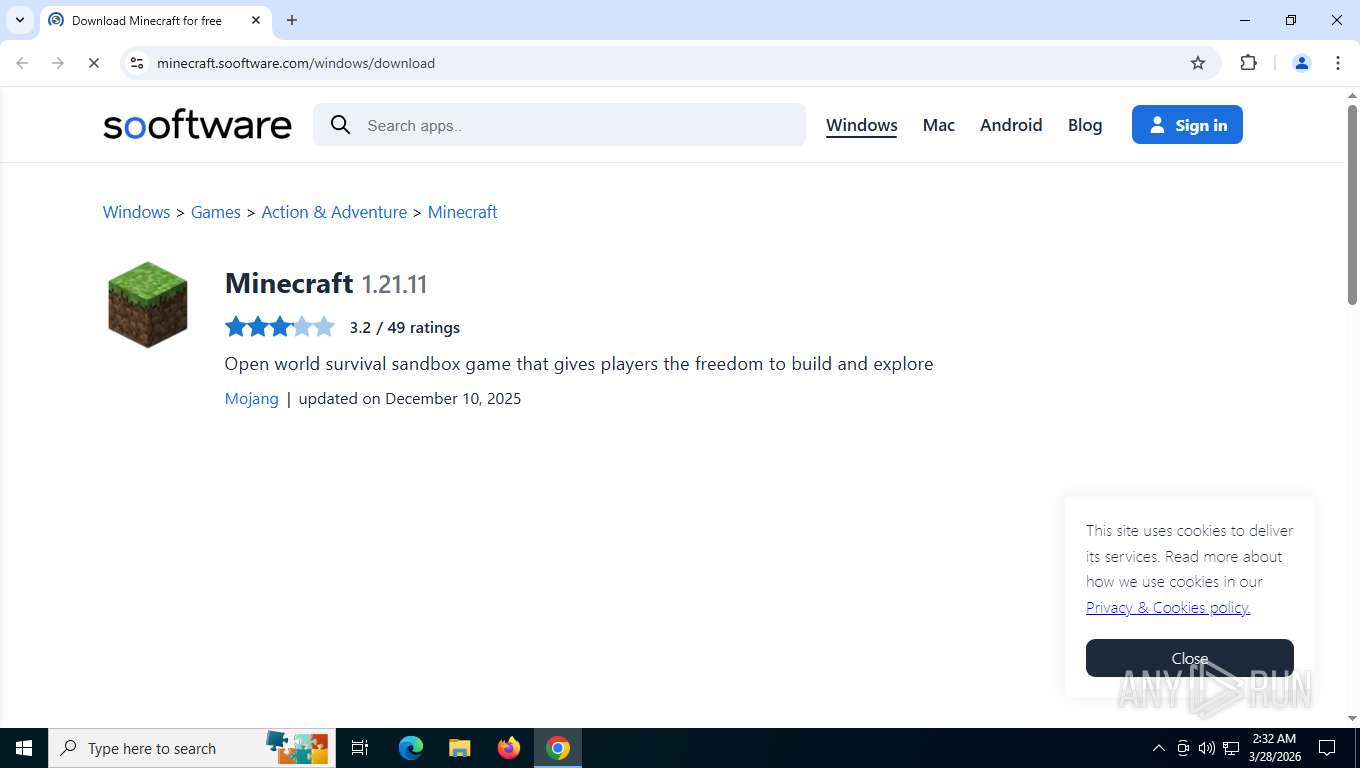Focus the taskbar Type here to search box
The height and width of the screenshot is (768, 1360).
pyautogui.click(x=192, y=748)
